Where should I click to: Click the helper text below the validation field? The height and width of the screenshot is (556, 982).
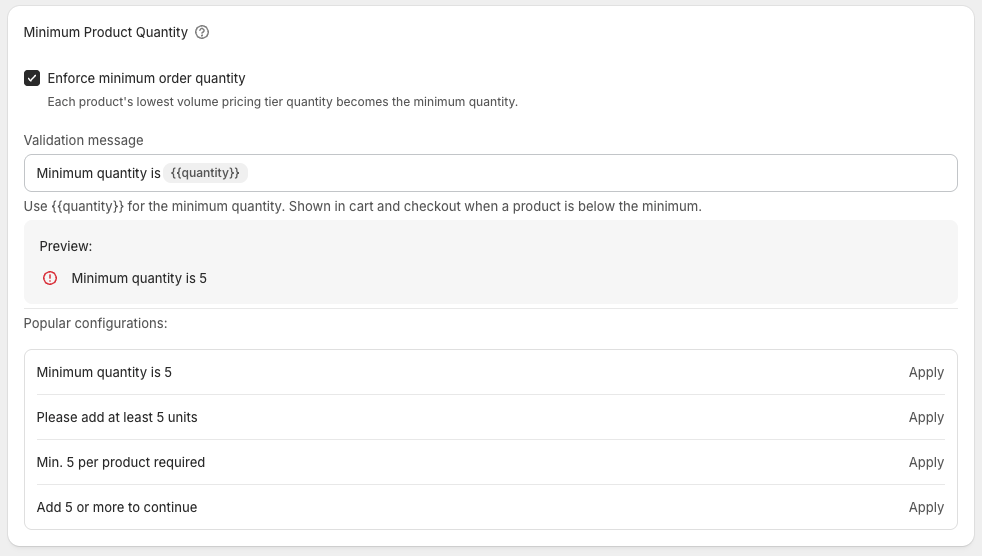pyautogui.click(x=362, y=207)
